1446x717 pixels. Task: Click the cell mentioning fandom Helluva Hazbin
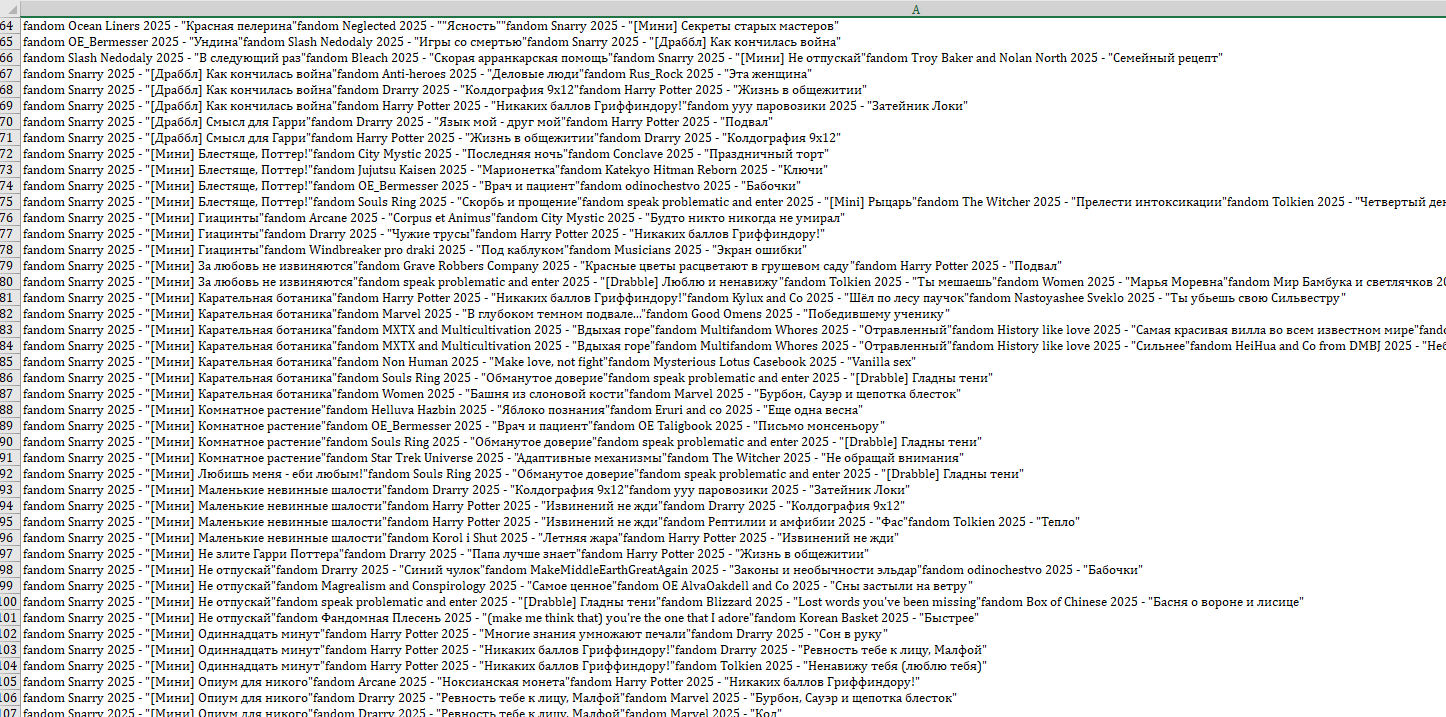click(732, 410)
